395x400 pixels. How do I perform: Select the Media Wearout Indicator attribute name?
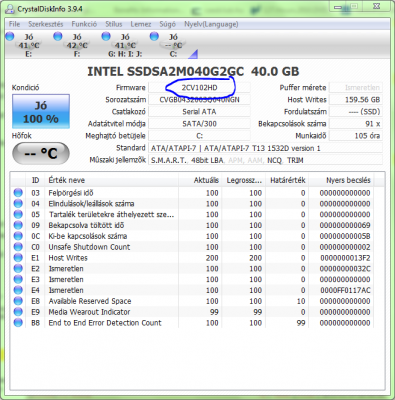tap(89, 312)
